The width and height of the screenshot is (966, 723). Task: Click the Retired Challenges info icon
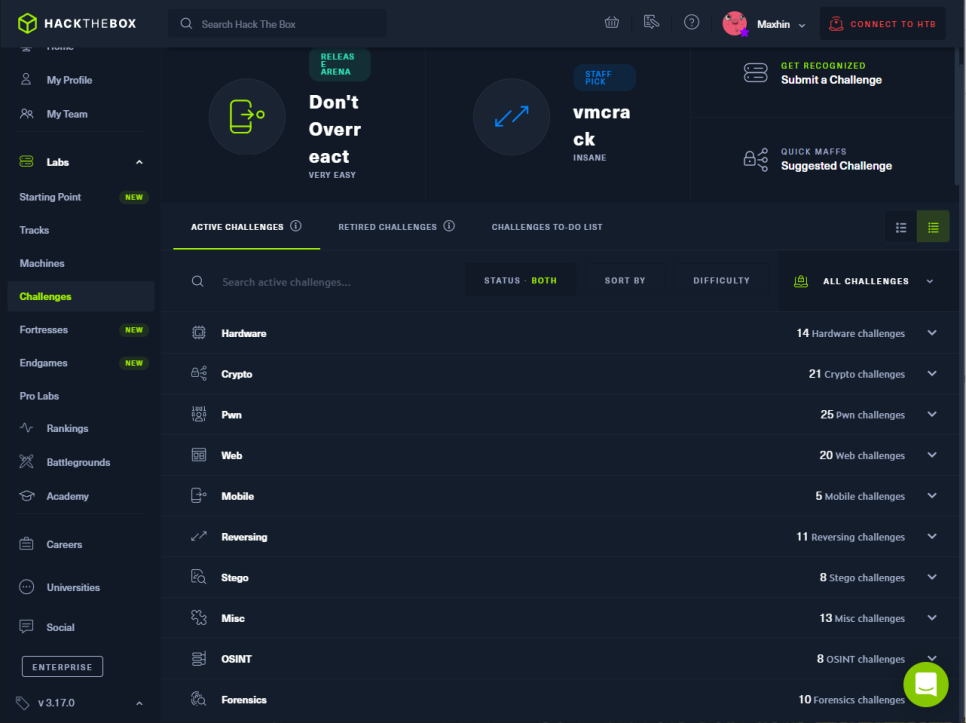(449, 226)
